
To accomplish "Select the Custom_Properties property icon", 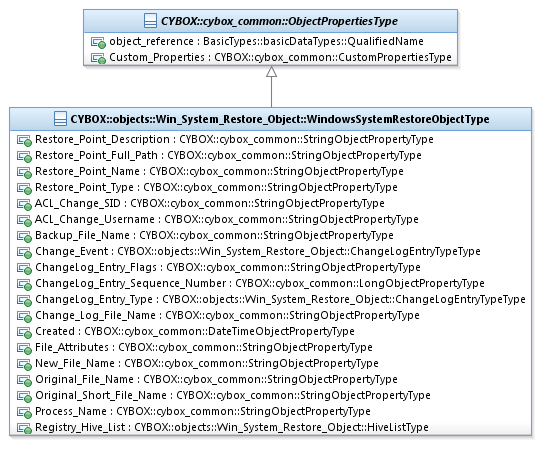I will tap(98, 58).
